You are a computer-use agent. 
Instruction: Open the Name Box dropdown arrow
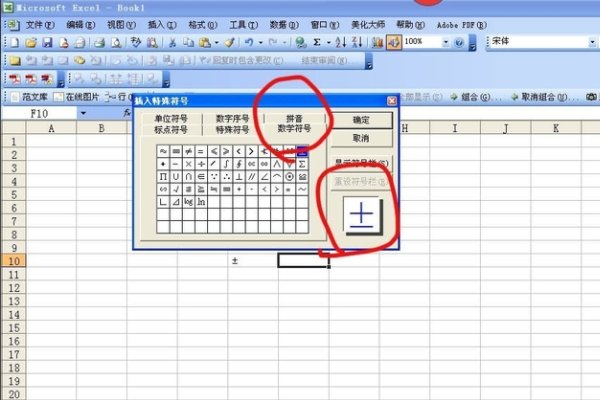pos(83,113)
